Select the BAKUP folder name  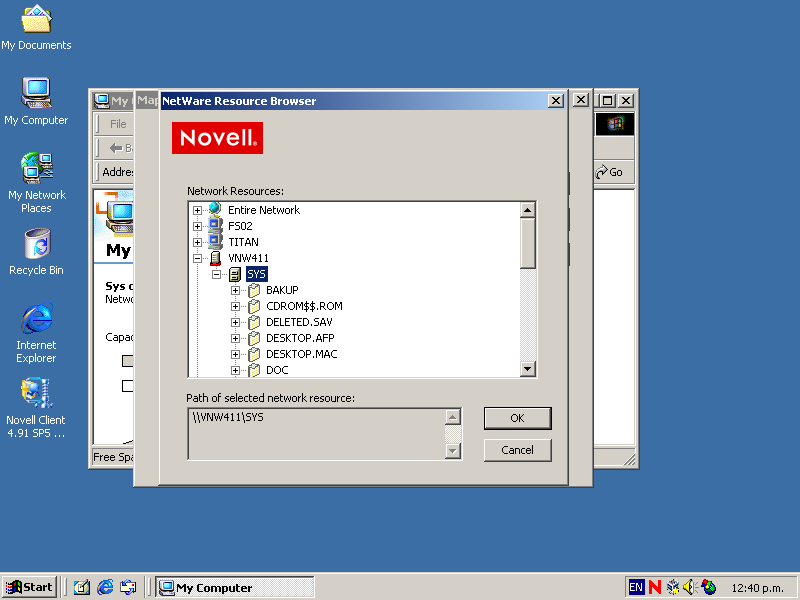pos(282,290)
